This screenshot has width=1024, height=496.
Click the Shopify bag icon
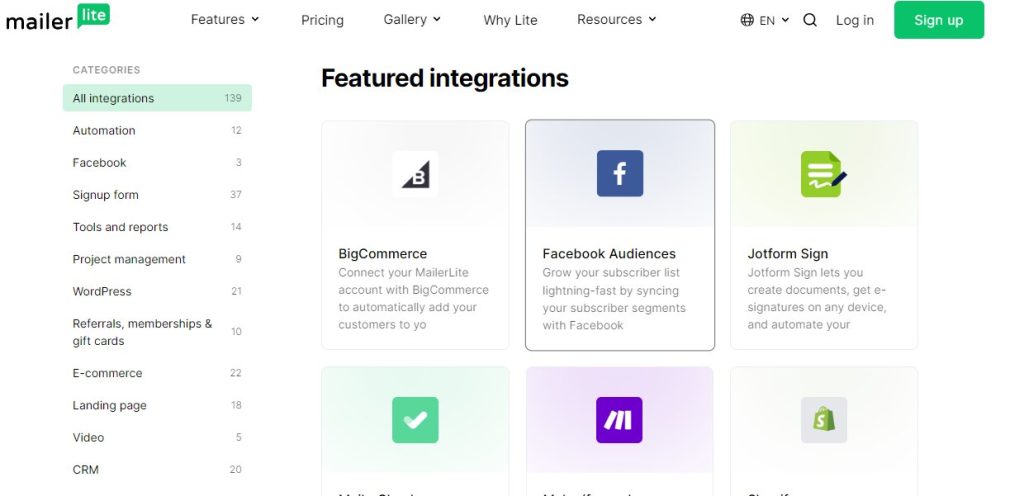click(824, 420)
